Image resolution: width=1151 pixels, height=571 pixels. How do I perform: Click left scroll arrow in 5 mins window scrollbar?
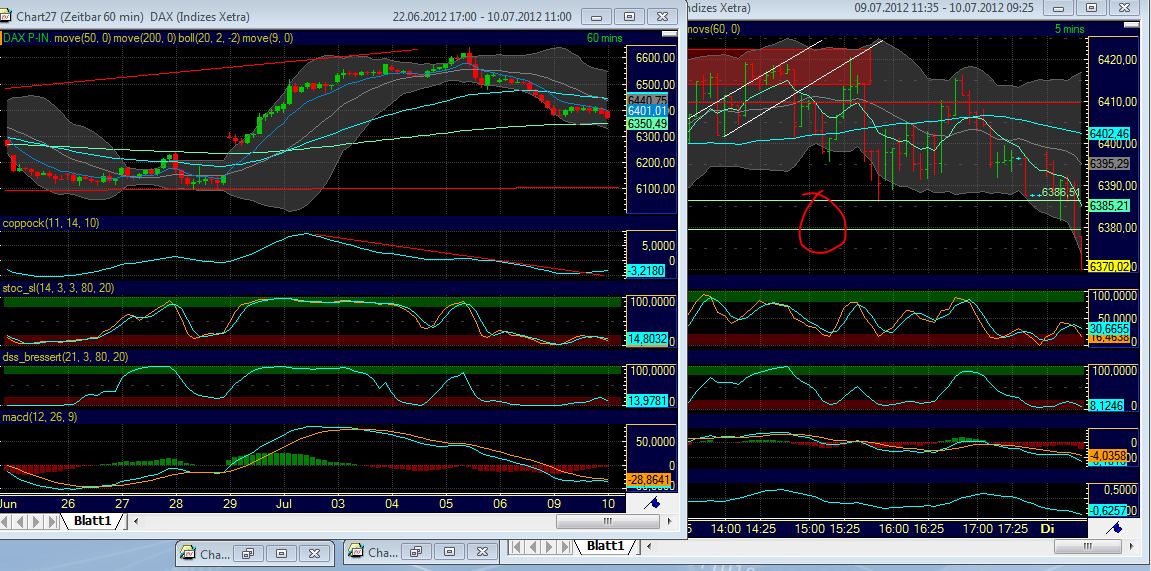point(649,546)
